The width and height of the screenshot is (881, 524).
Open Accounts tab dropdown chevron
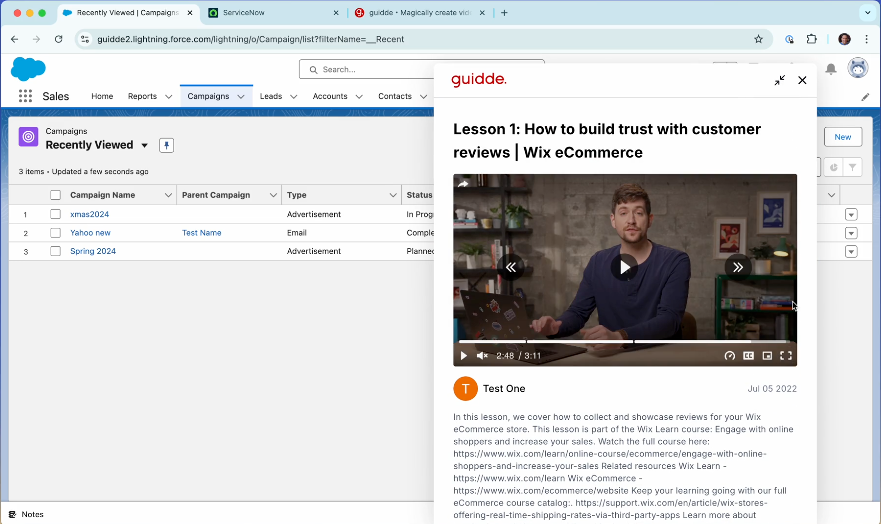[x=359, y=97]
